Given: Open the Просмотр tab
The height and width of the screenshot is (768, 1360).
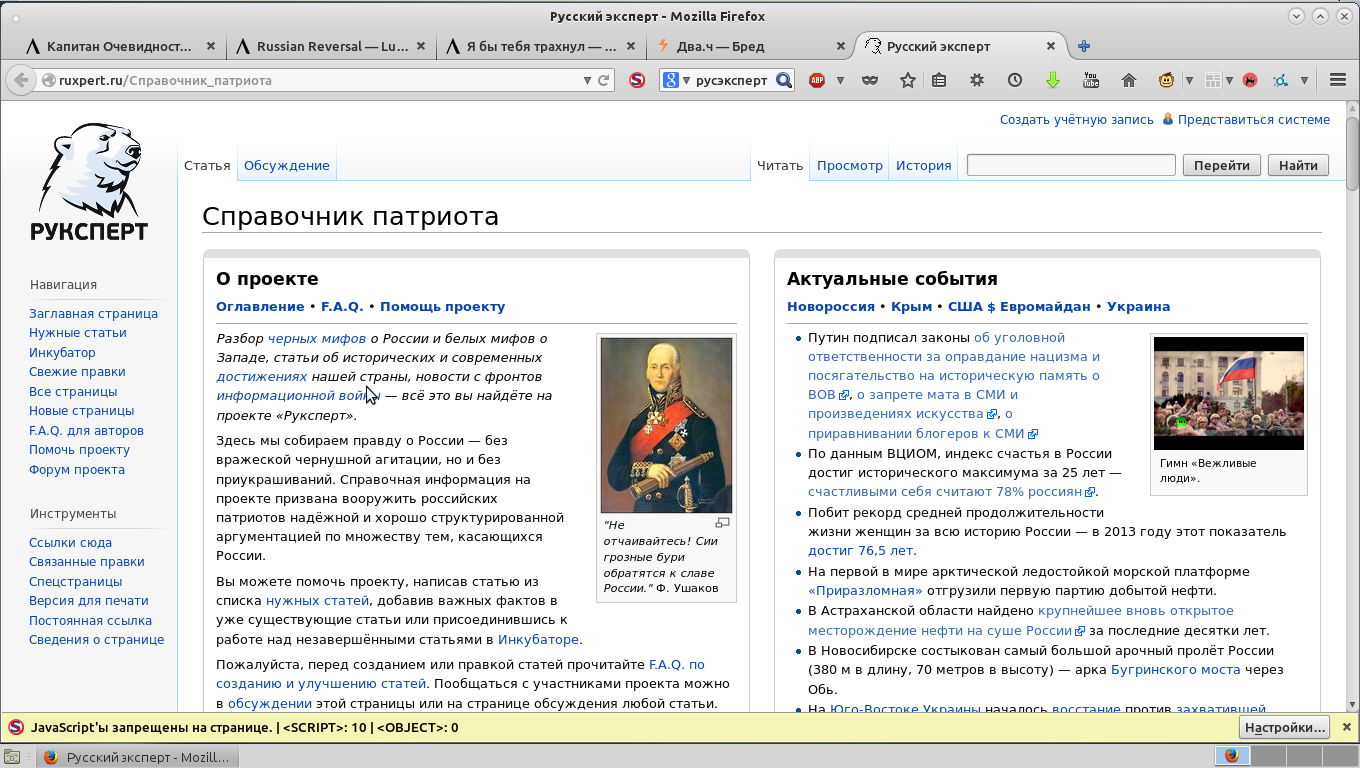Looking at the screenshot, I should click(x=849, y=165).
